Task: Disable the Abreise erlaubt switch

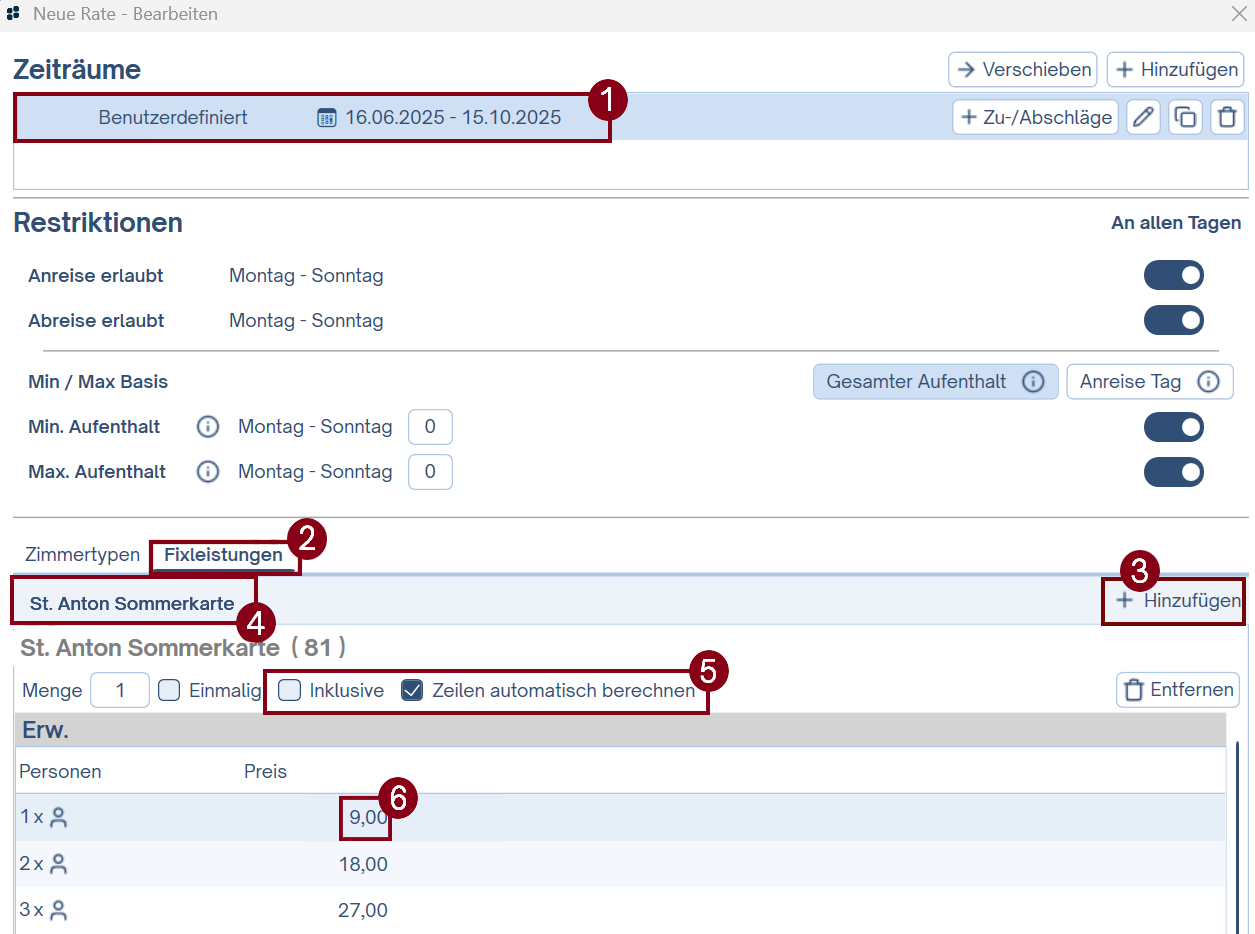Action: tap(1173, 321)
